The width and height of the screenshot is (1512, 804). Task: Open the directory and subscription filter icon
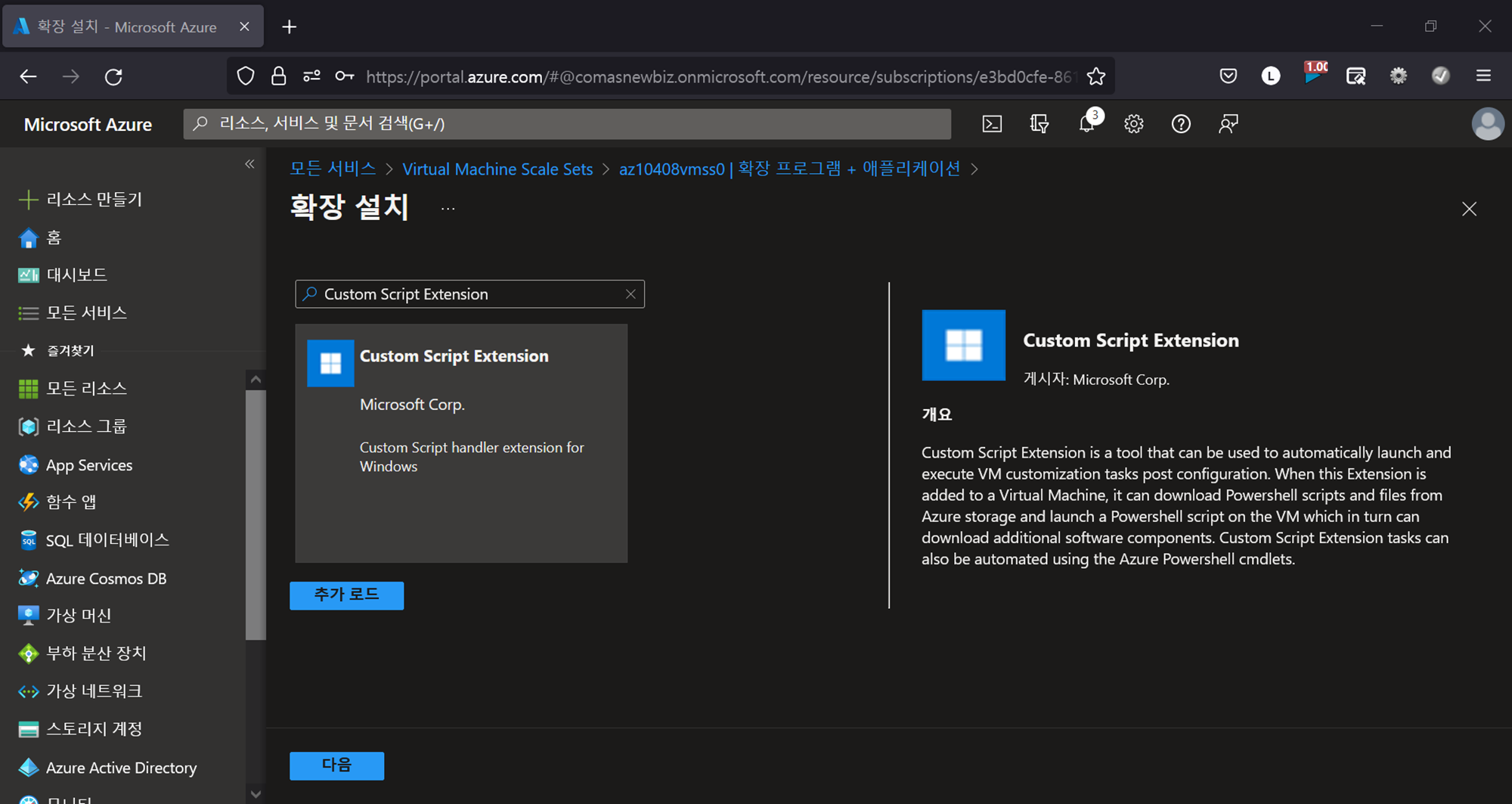tap(1039, 124)
